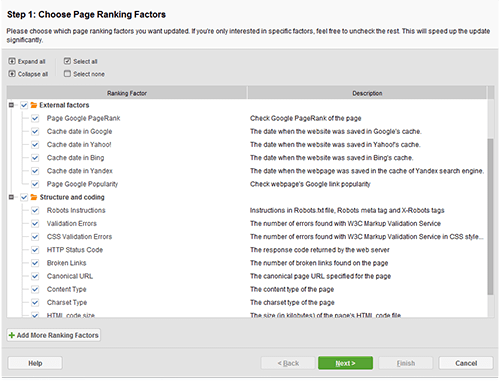Viewport: 500px width, 381px height.
Task: Select the Validation Errors row text
Action: pos(72,224)
